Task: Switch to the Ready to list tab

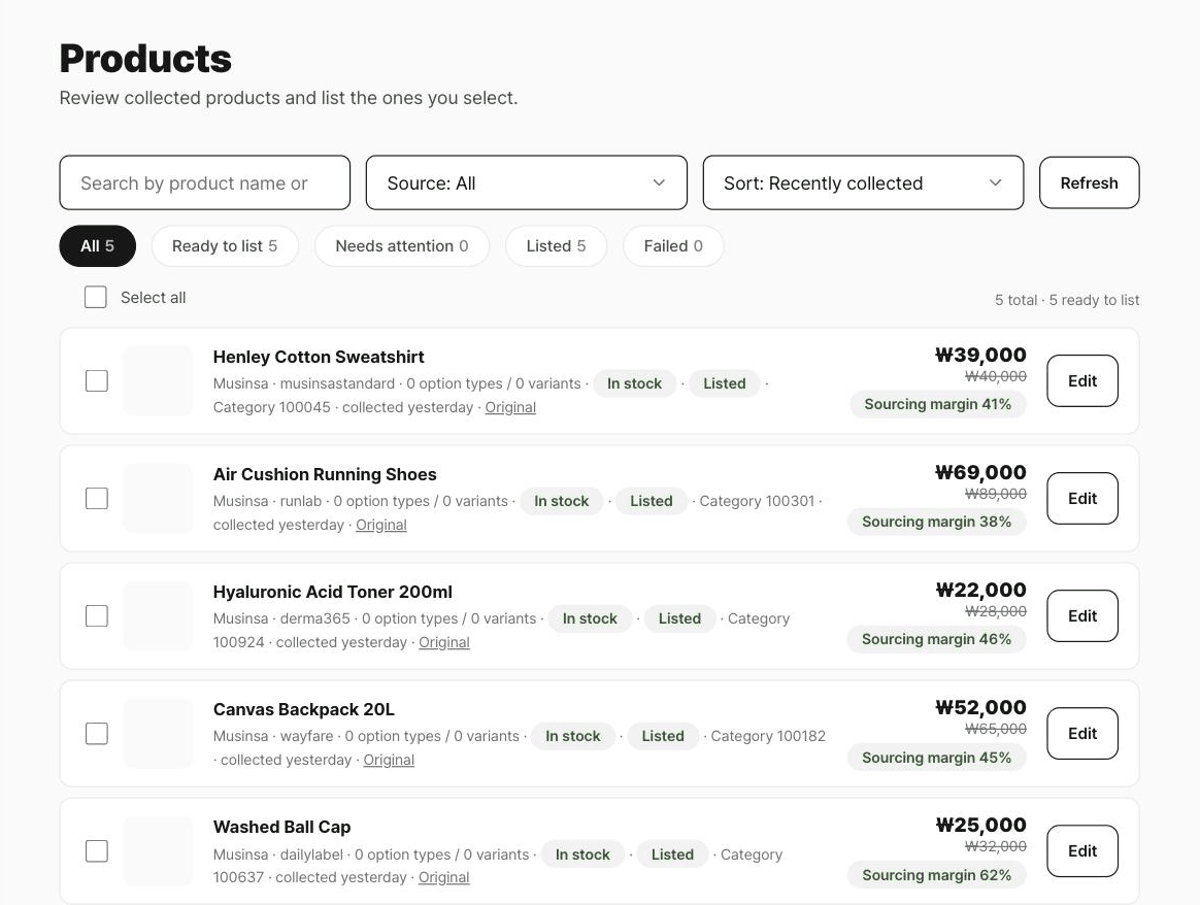Action: 225,246
